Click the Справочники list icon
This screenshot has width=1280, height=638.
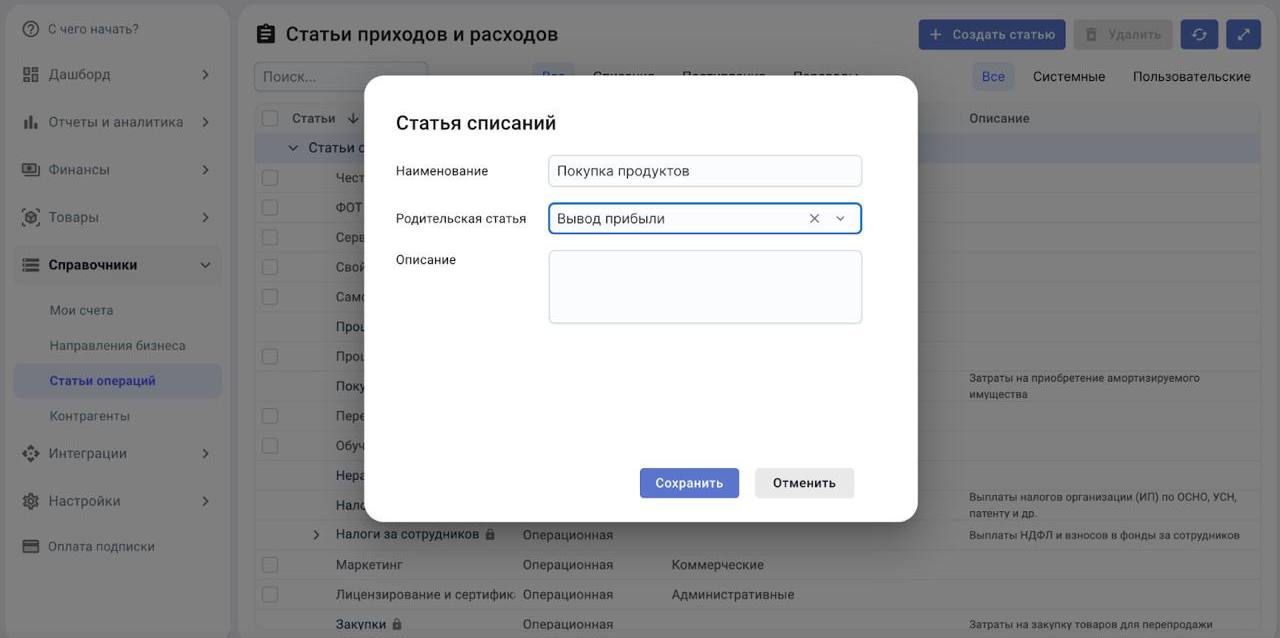(30, 265)
